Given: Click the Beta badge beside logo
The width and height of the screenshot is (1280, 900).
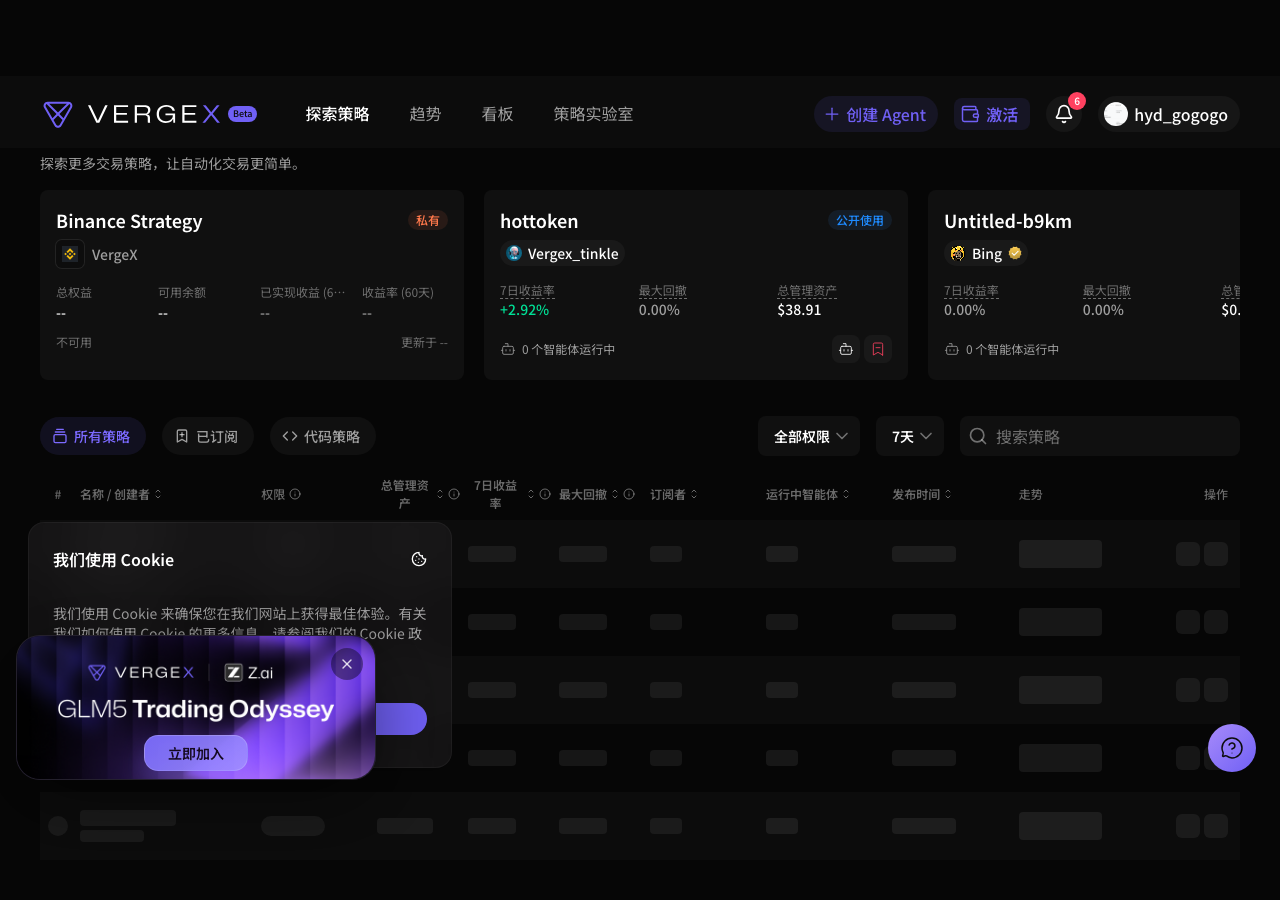Looking at the screenshot, I should coord(242,114).
